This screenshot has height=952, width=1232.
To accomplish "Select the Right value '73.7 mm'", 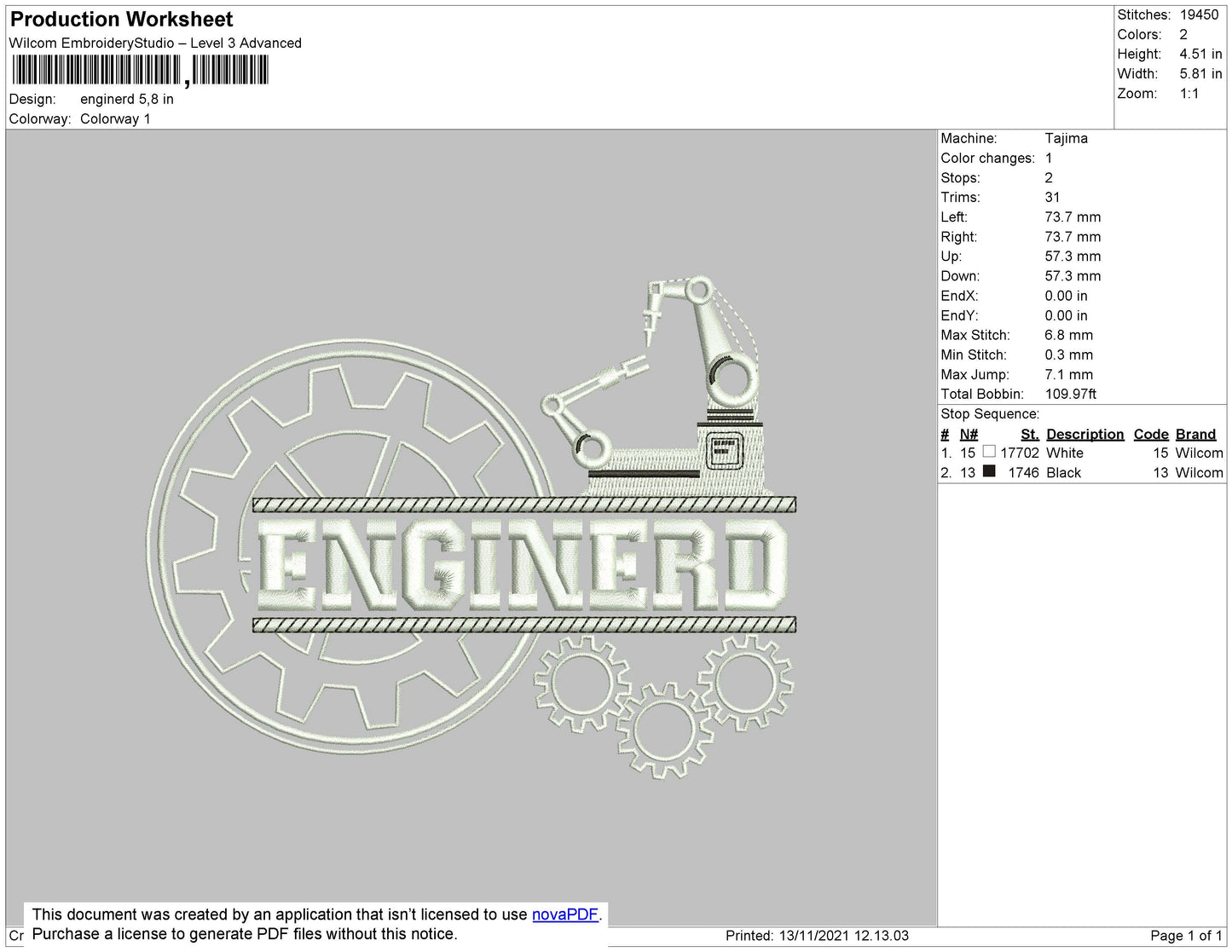I will click(1073, 236).
